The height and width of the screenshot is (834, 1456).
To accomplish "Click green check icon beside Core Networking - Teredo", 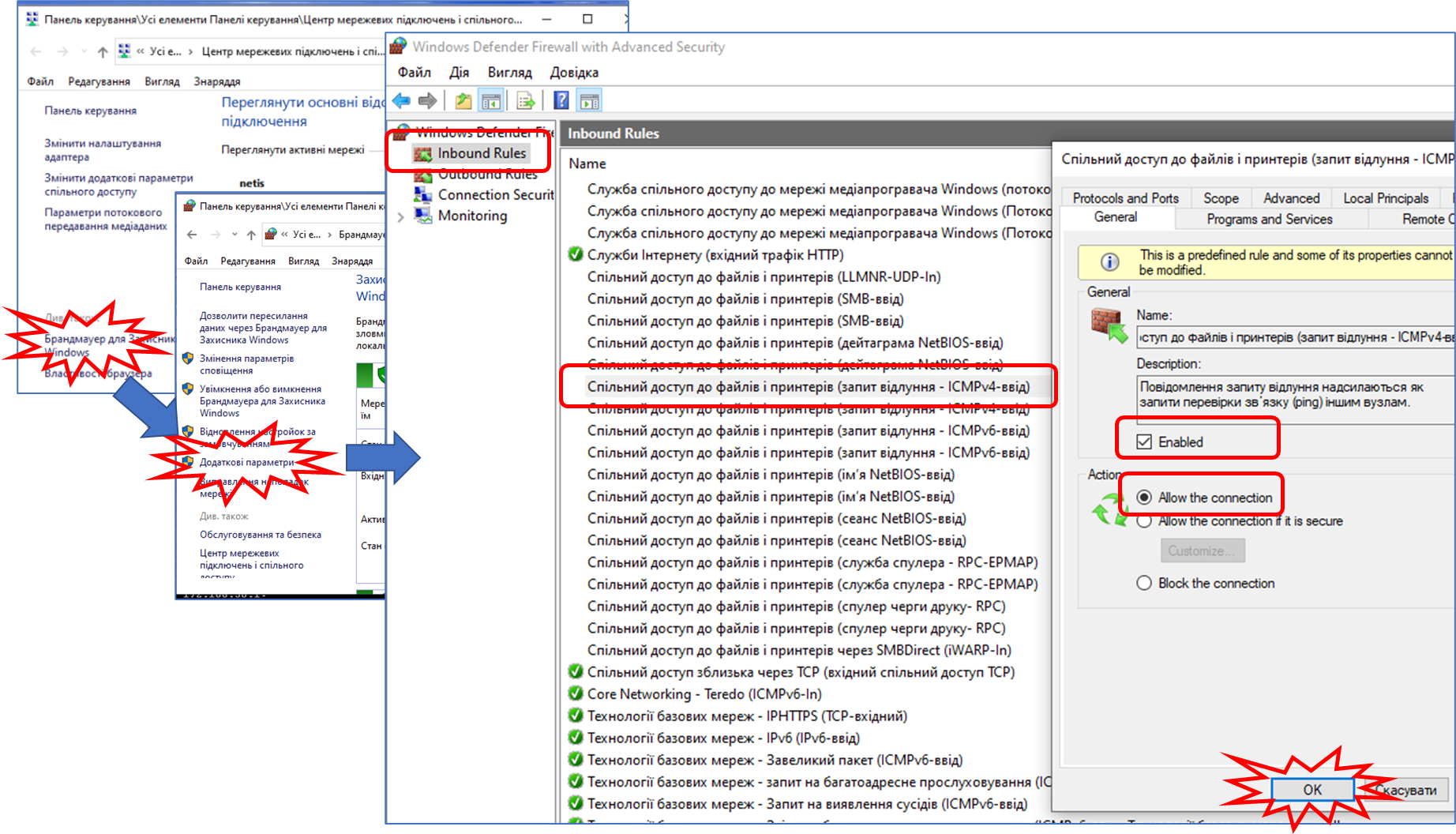I will coord(576,693).
